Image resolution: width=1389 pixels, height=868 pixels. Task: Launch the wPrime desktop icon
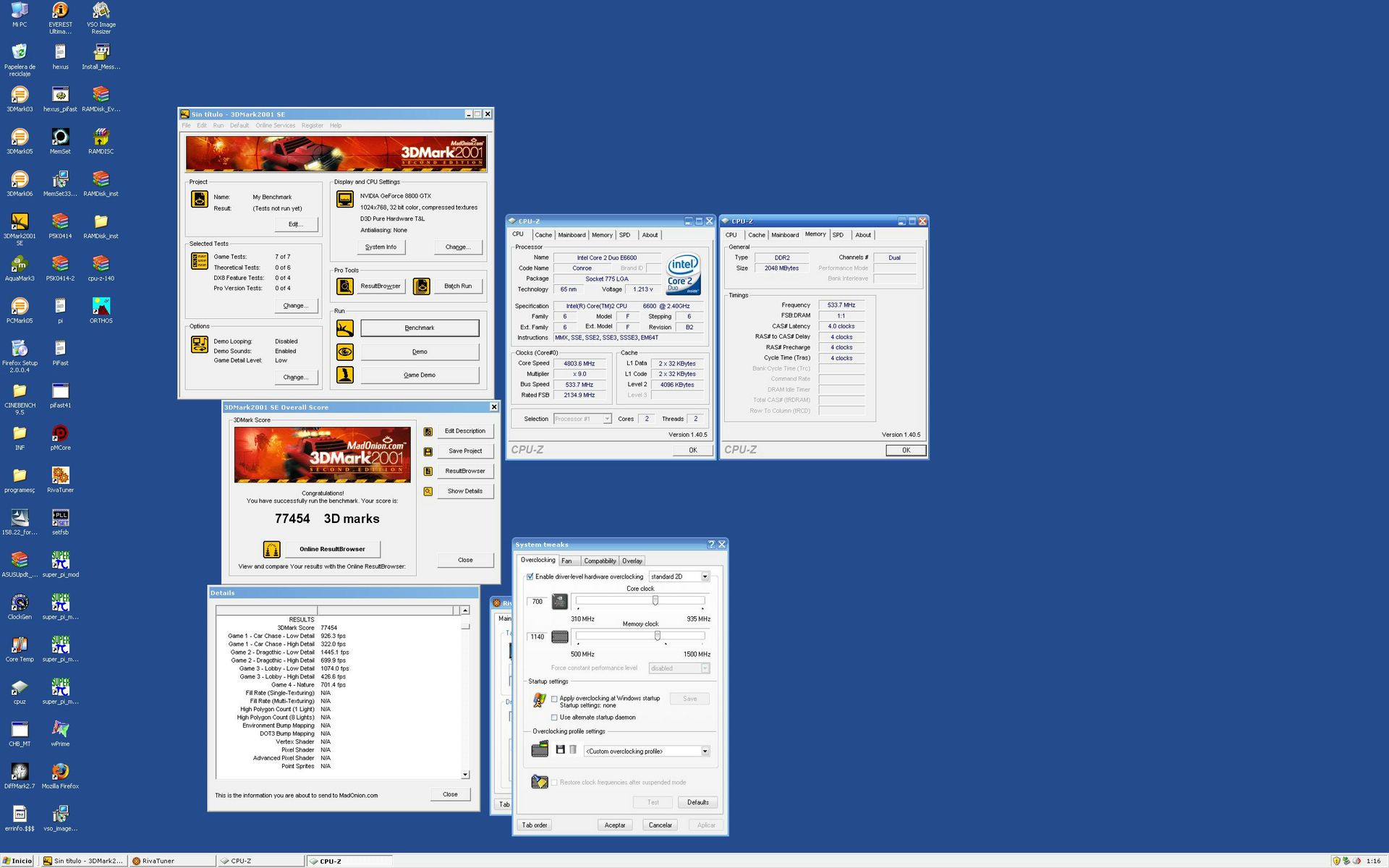[x=60, y=734]
